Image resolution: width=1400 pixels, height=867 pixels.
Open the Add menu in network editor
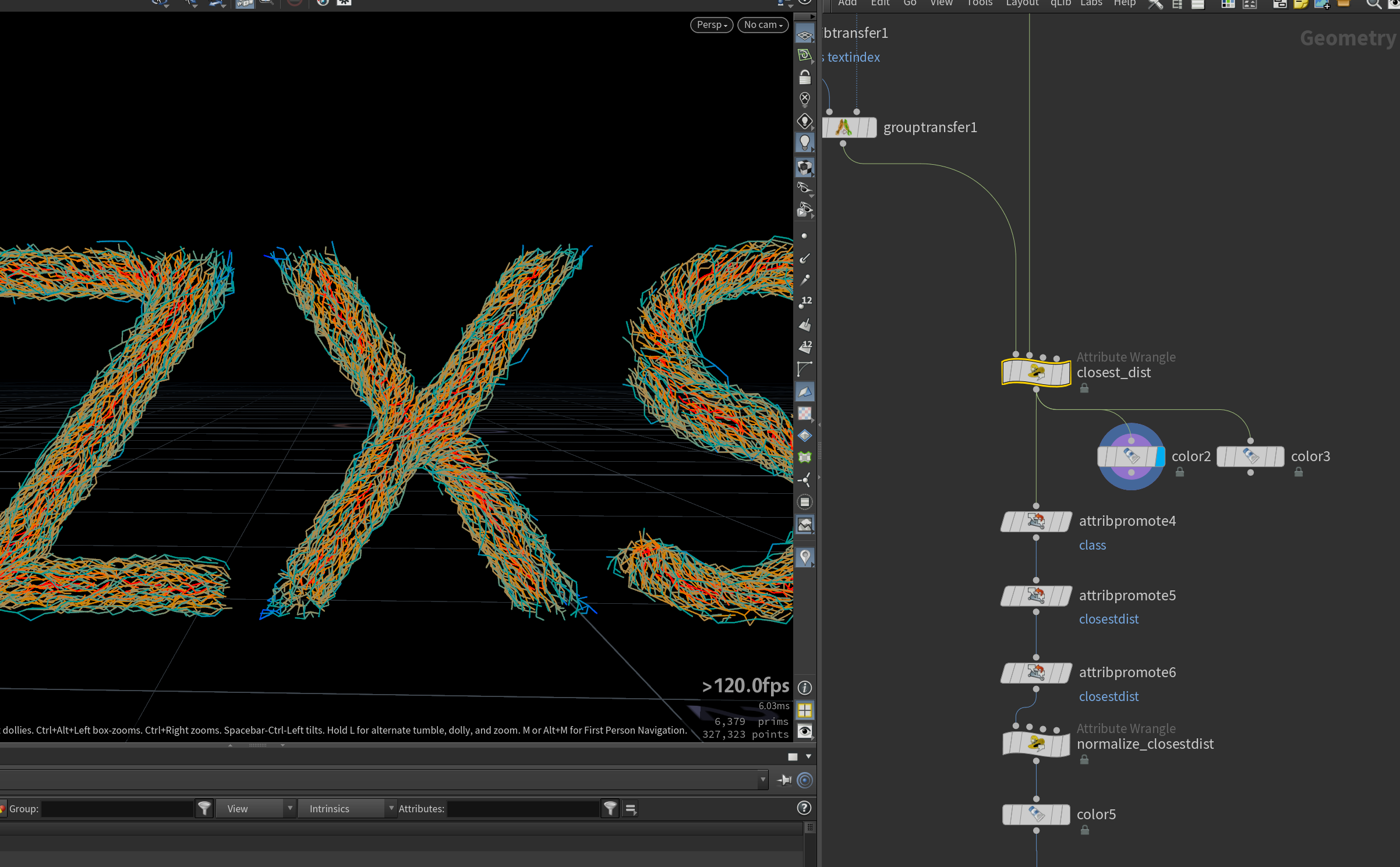[847, 3]
